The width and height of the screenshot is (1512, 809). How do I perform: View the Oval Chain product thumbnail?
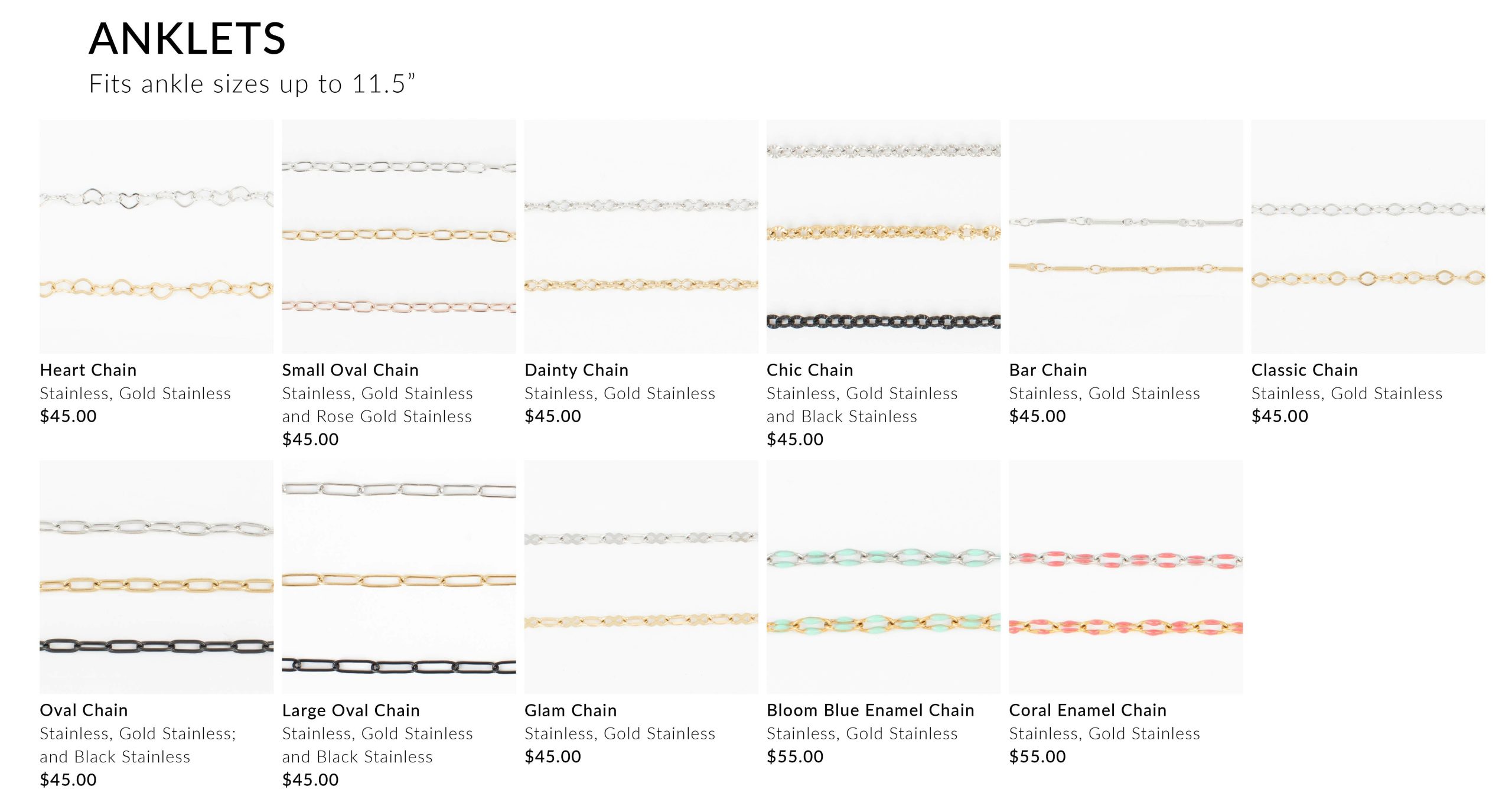pos(157,577)
